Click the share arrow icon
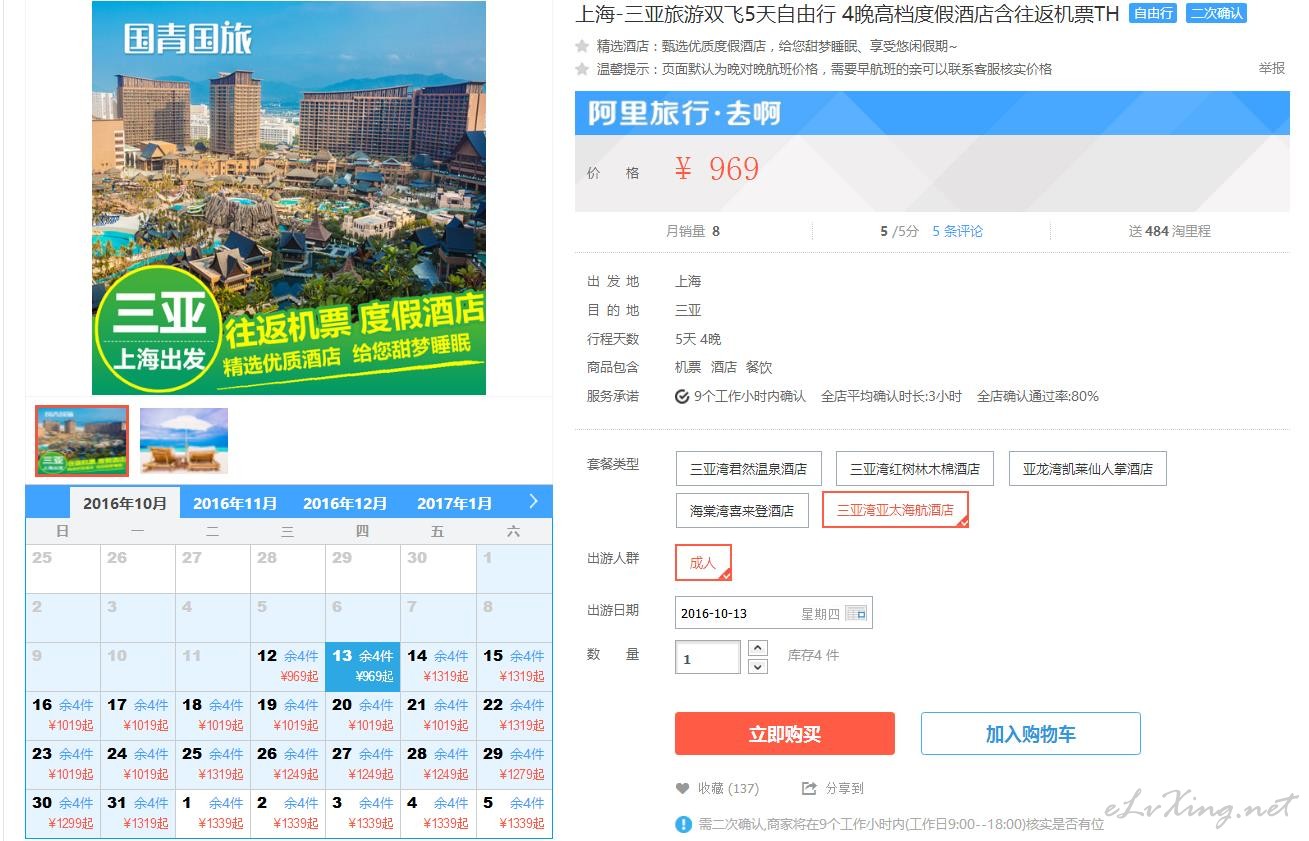The height and width of the screenshot is (841, 1309). [x=809, y=789]
